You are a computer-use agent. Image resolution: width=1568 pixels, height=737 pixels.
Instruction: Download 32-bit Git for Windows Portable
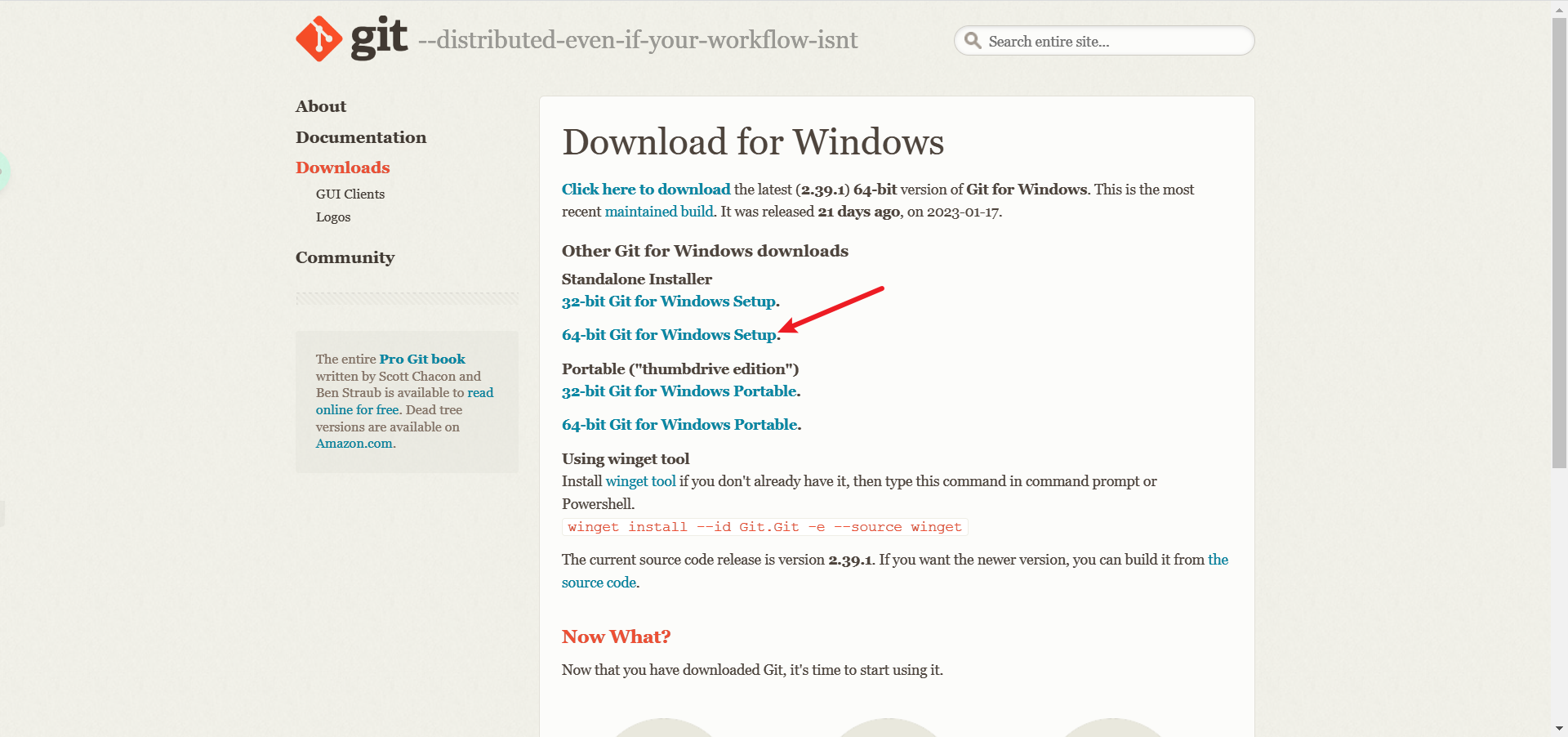[679, 391]
